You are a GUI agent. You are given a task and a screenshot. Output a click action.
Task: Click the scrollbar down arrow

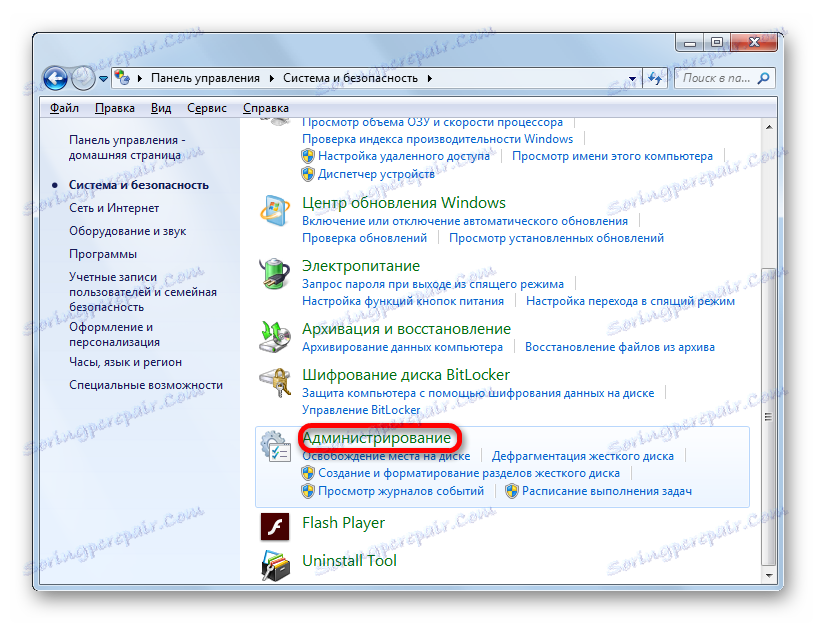tap(769, 576)
